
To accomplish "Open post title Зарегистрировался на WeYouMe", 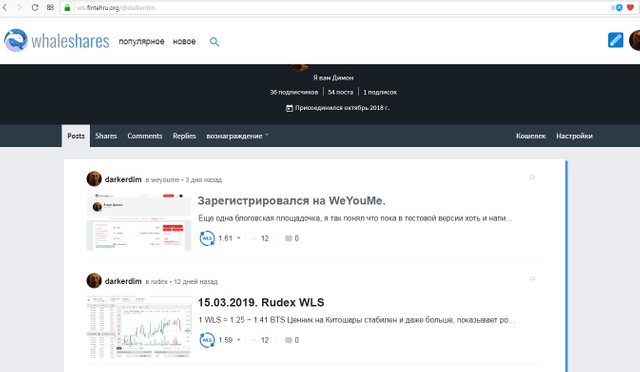I will [x=291, y=200].
